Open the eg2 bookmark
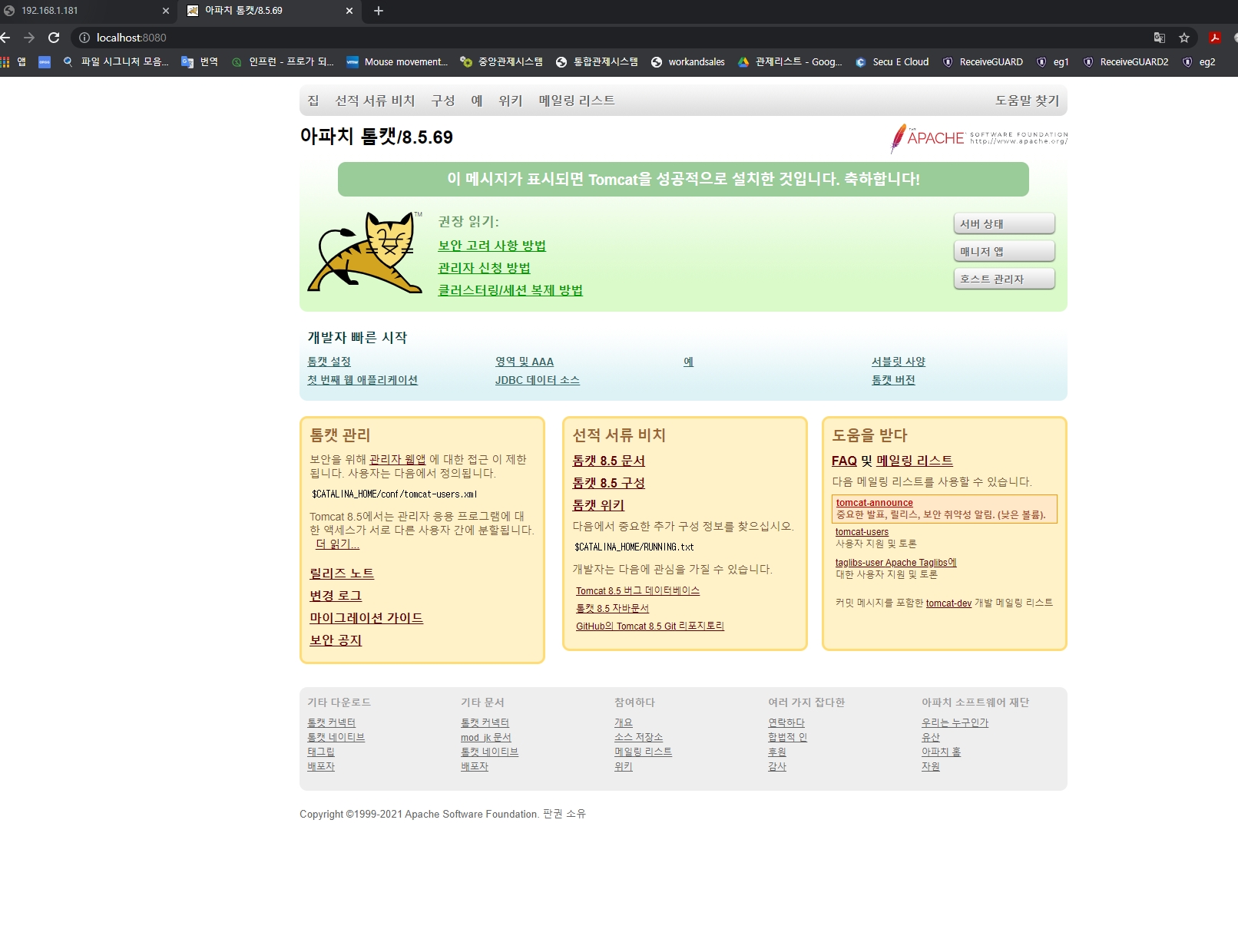 [x=1198, y=62]
